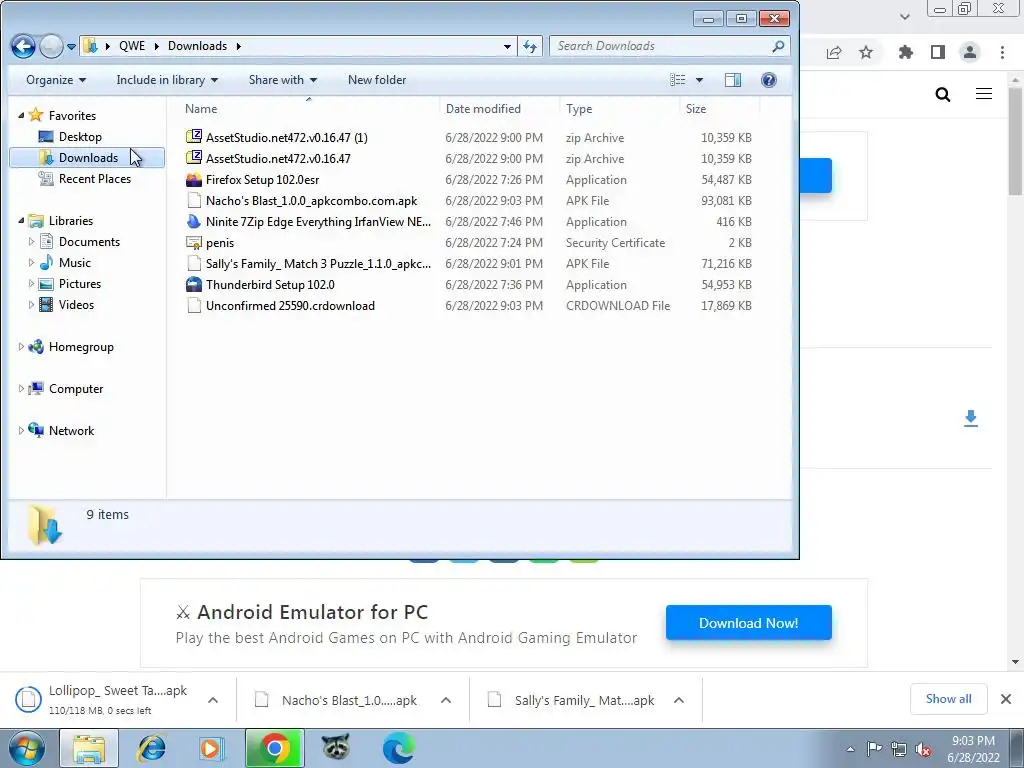The image size is (1024, 768).
Task: Open Windows Start menu
Action: click(x=26, y=749)
